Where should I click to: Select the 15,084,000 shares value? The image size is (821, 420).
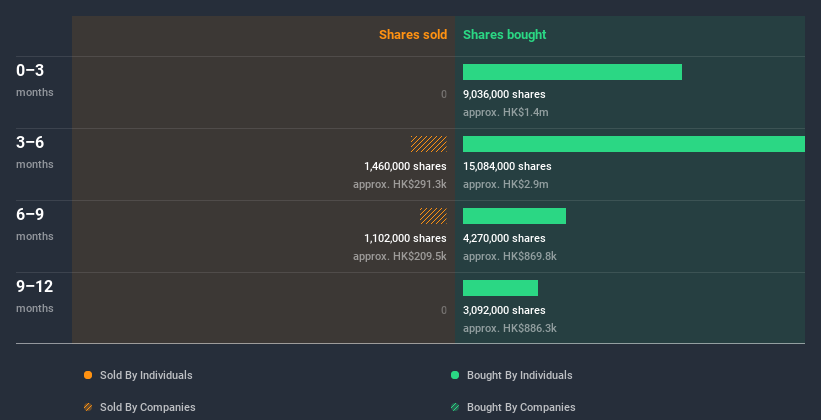(507, 166)
